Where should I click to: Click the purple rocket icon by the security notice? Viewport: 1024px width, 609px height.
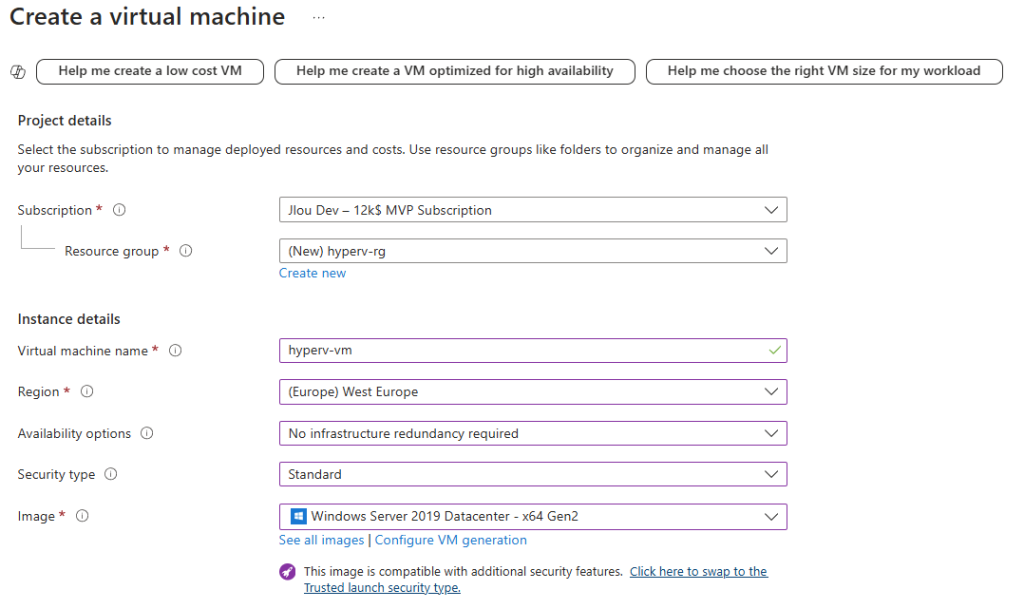coord(287,572)
